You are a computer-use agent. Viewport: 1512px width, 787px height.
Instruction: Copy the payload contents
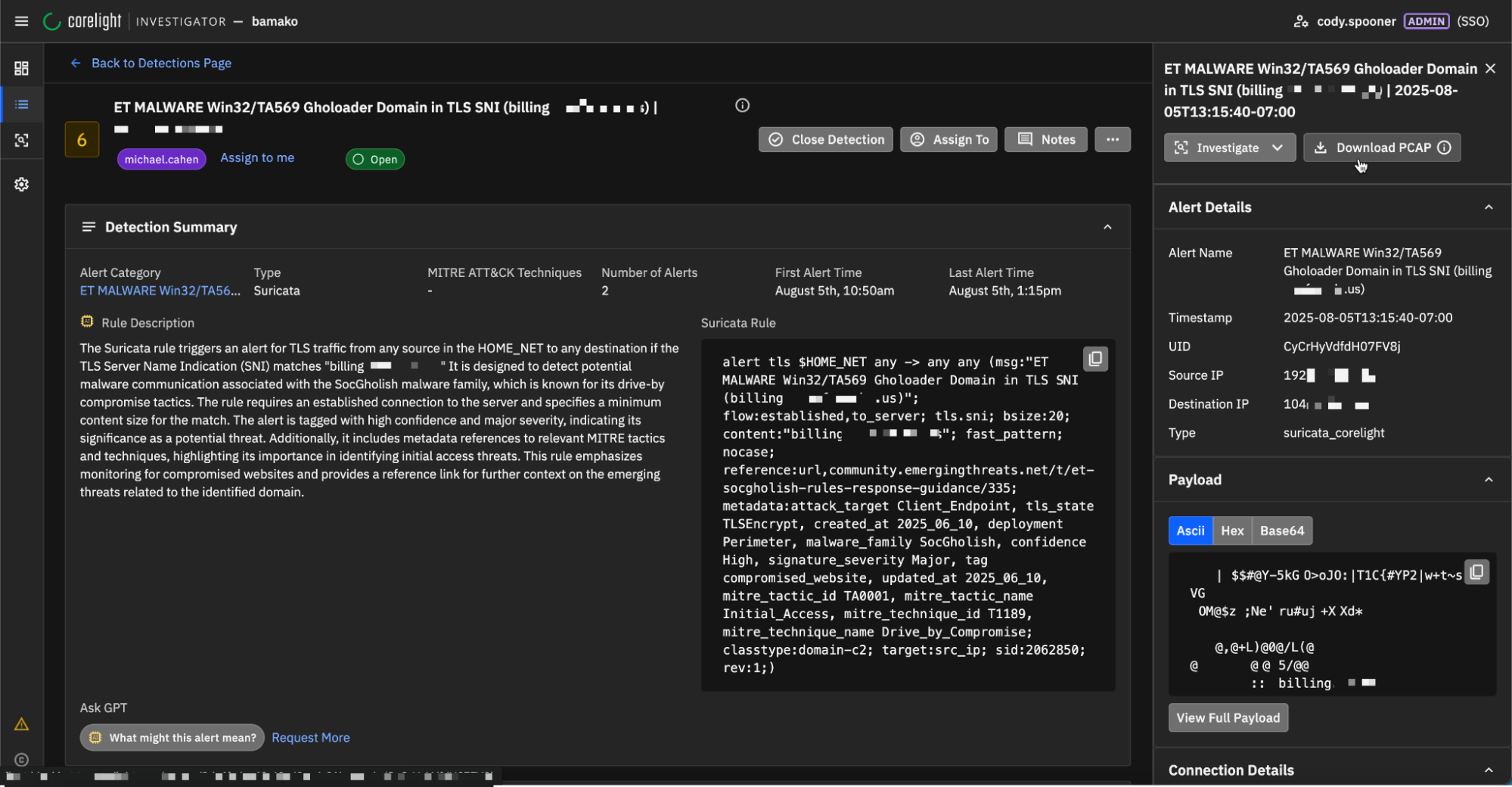pyautogui.click(x=1476, y=572)
